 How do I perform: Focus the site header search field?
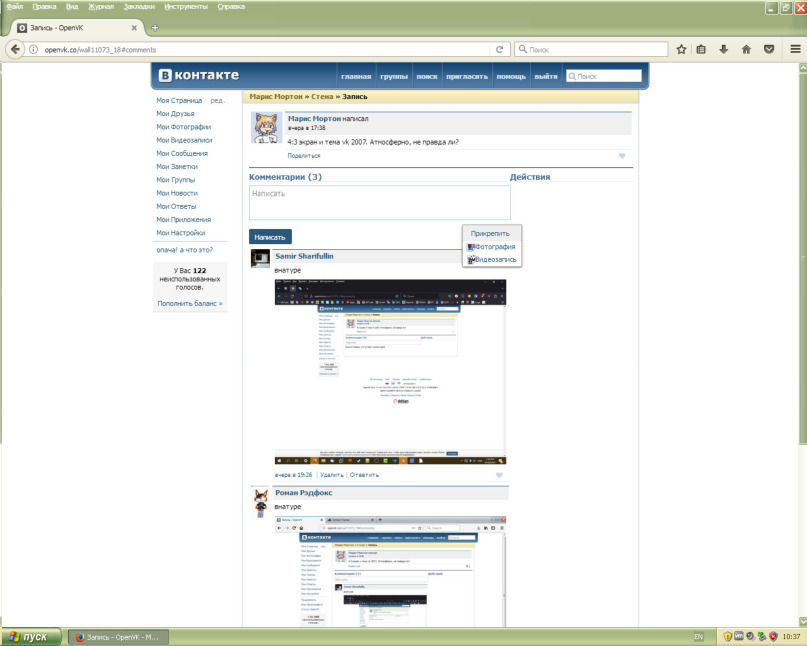(604, 76)
